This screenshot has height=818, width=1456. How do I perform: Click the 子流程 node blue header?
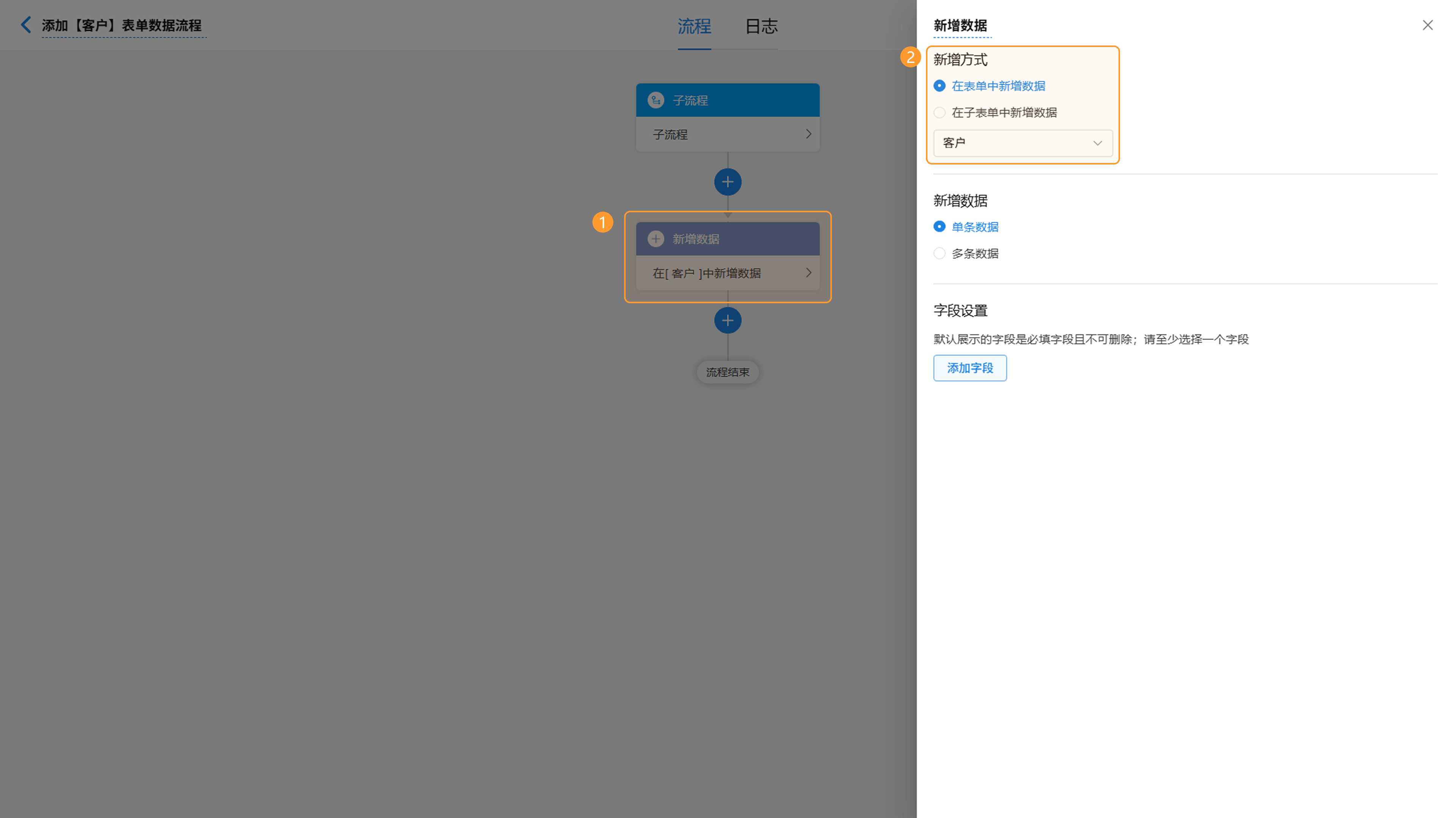tap(728, 100)
